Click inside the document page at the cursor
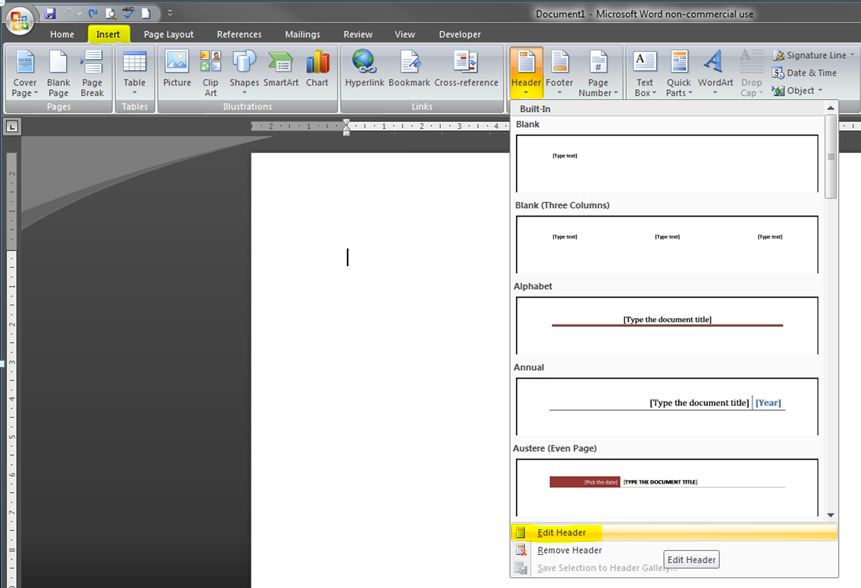The height and width of the screenshot is (588, 861). (x=347, y=257)
